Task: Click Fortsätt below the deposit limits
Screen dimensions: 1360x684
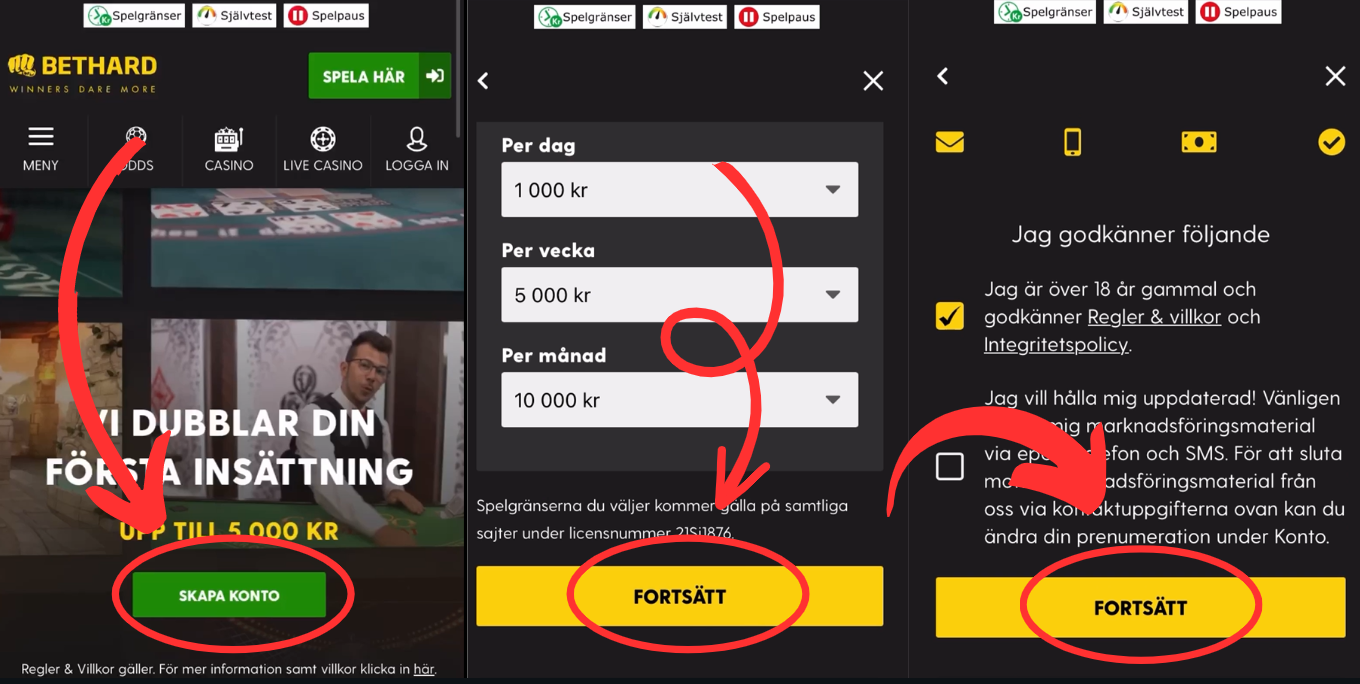Action: pos(680,596)
